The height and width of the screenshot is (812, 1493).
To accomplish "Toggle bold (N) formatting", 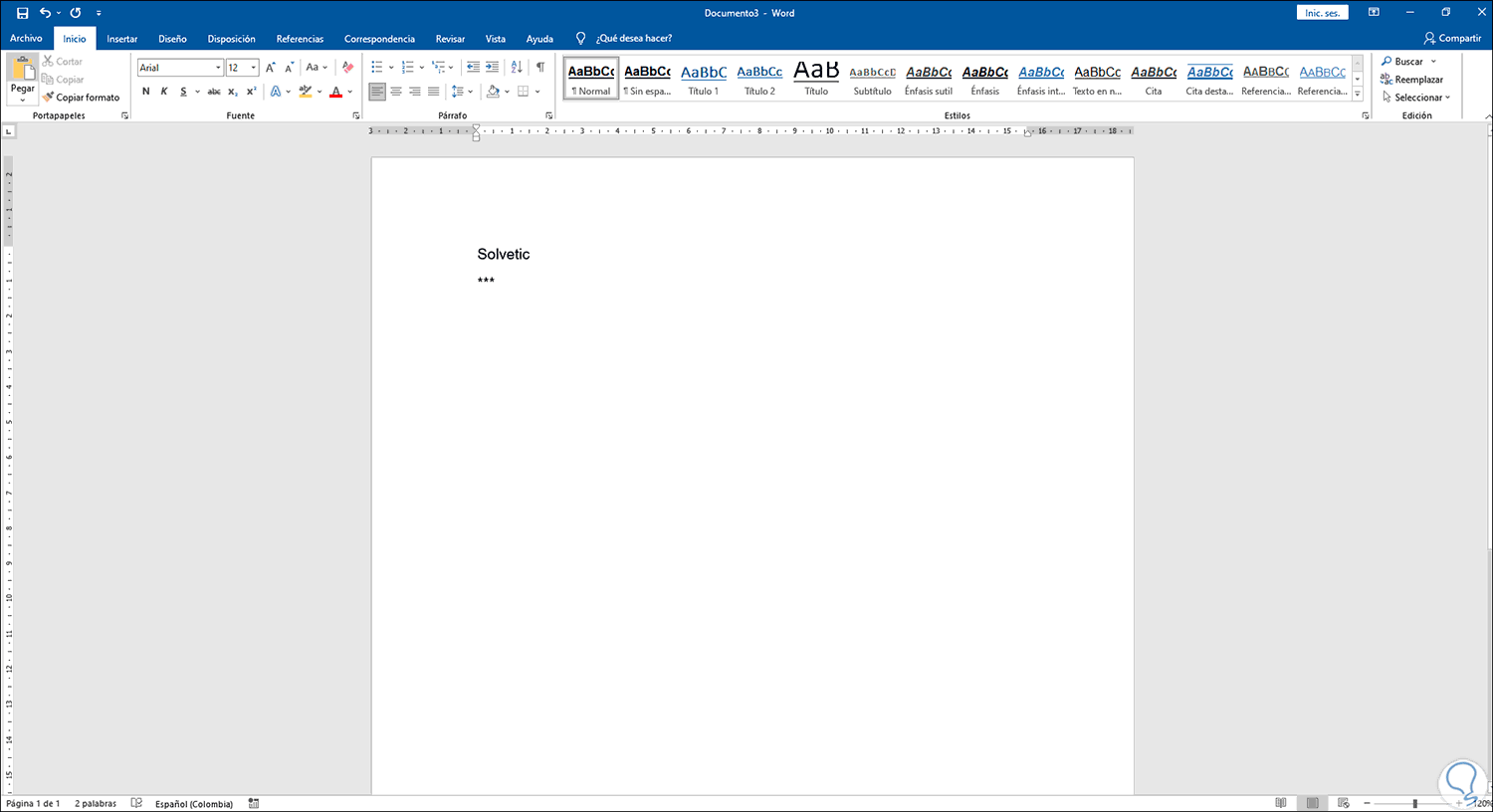I will click(146, 92).
